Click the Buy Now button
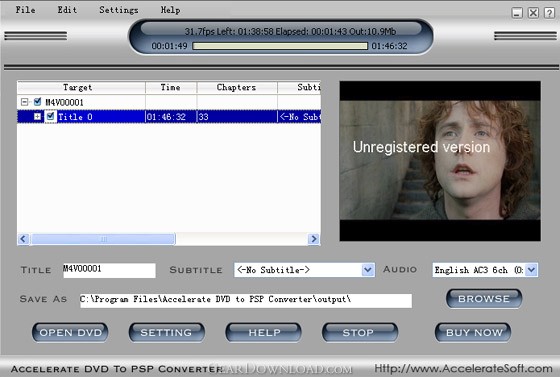Viewport: 560px width, 377px height. click(473, 332)
